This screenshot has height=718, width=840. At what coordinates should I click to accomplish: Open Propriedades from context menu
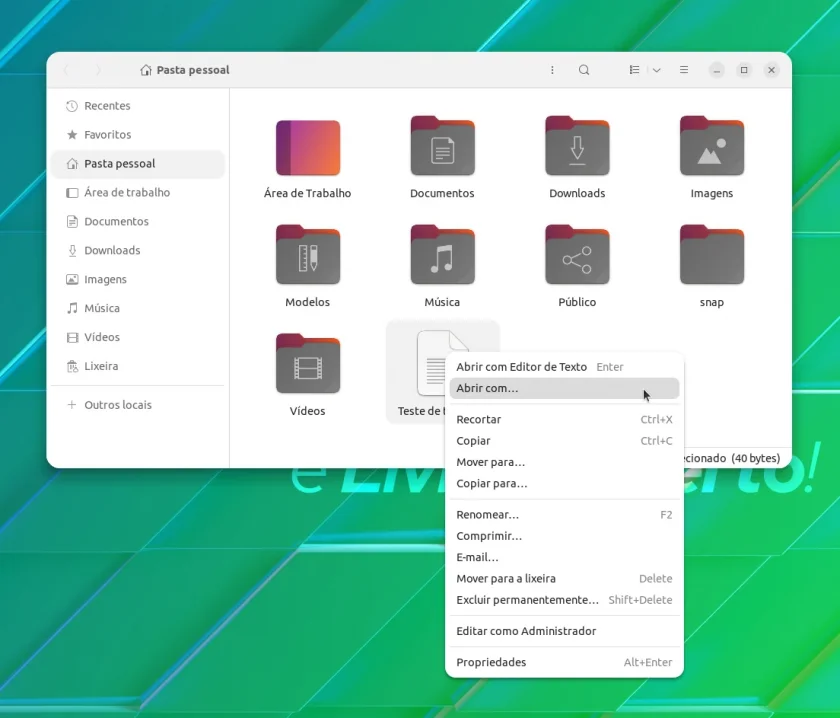click(564, 662)
